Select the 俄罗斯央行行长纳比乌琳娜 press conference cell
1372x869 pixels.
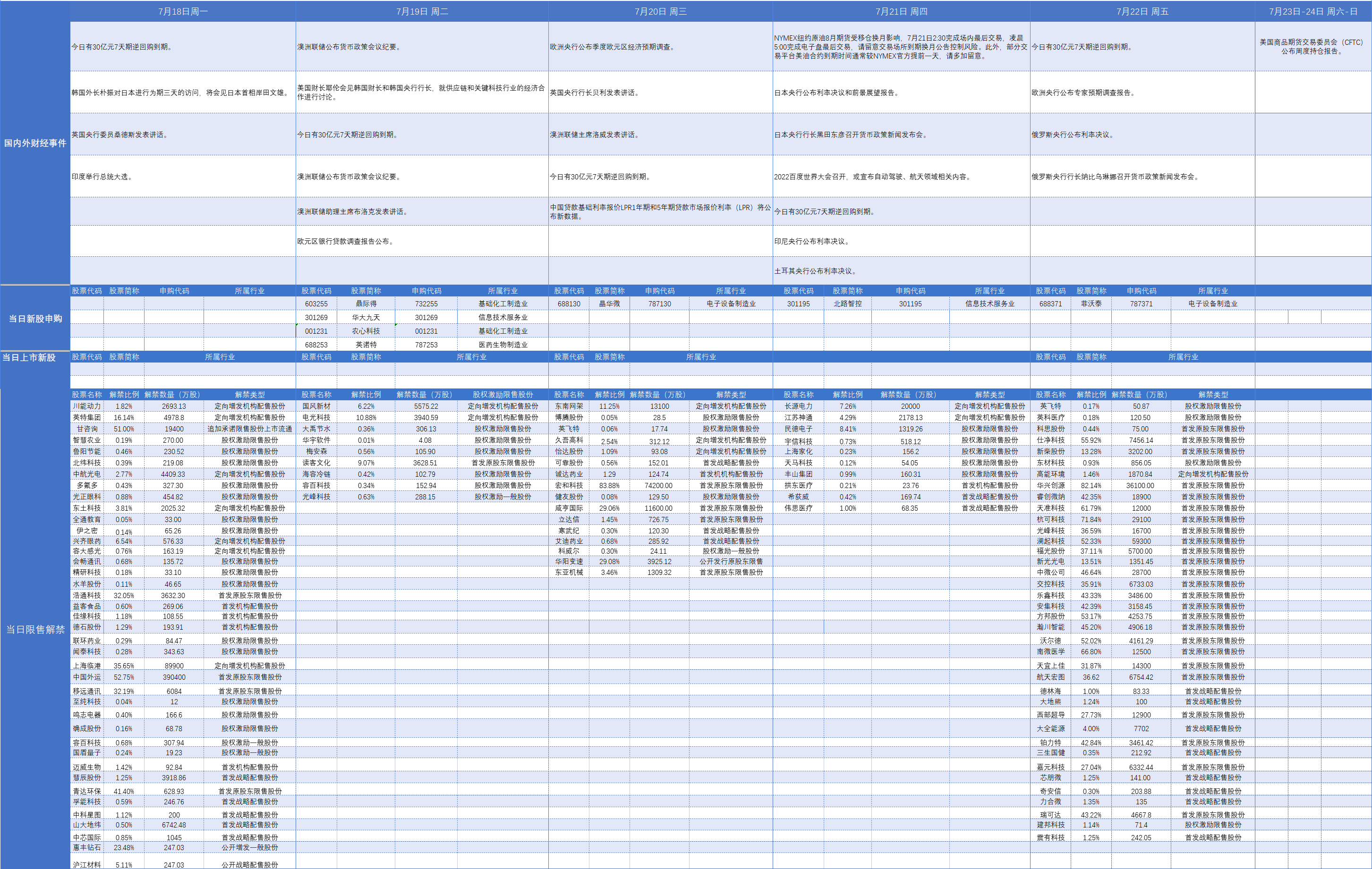click(x=1142, y=177)
